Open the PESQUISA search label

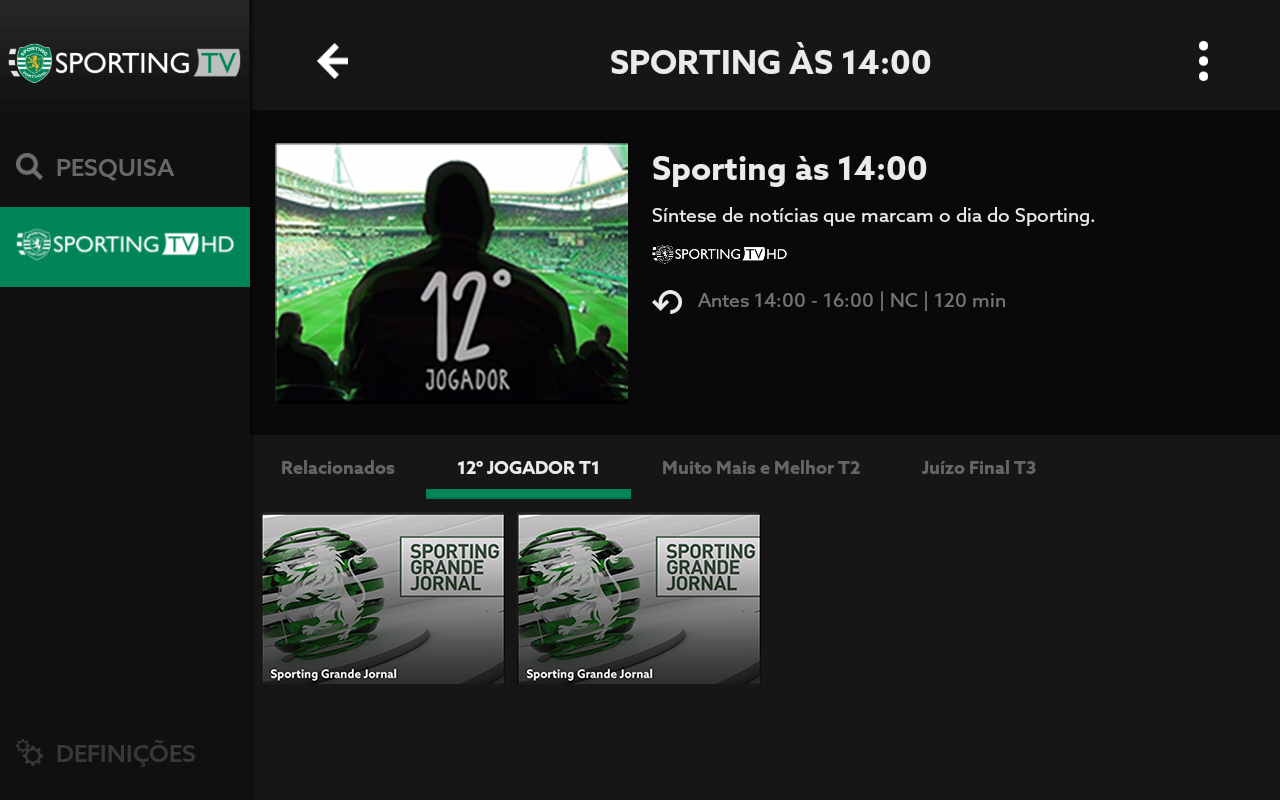[x=115, y=168]
